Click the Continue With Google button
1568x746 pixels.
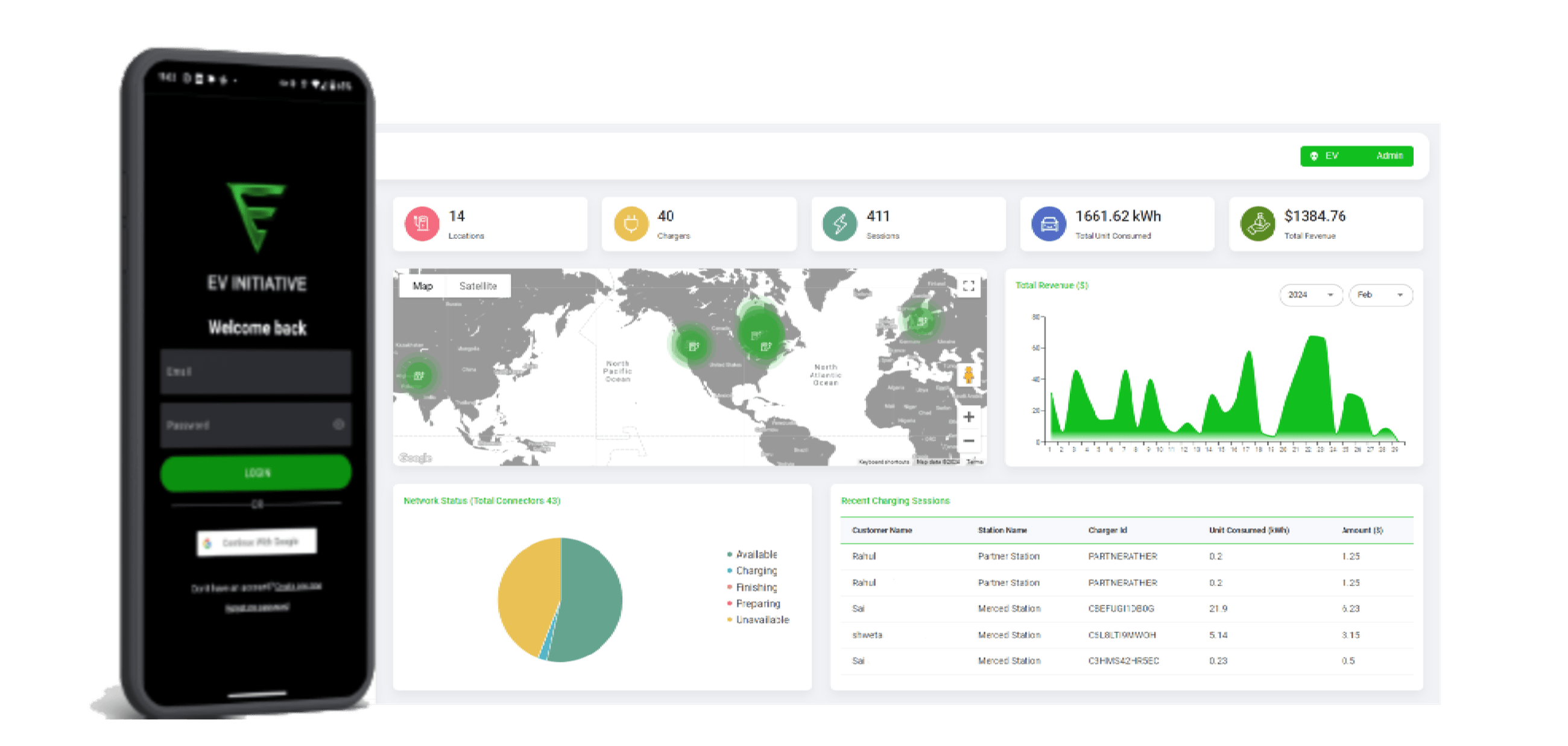click(x=257, y=542)
